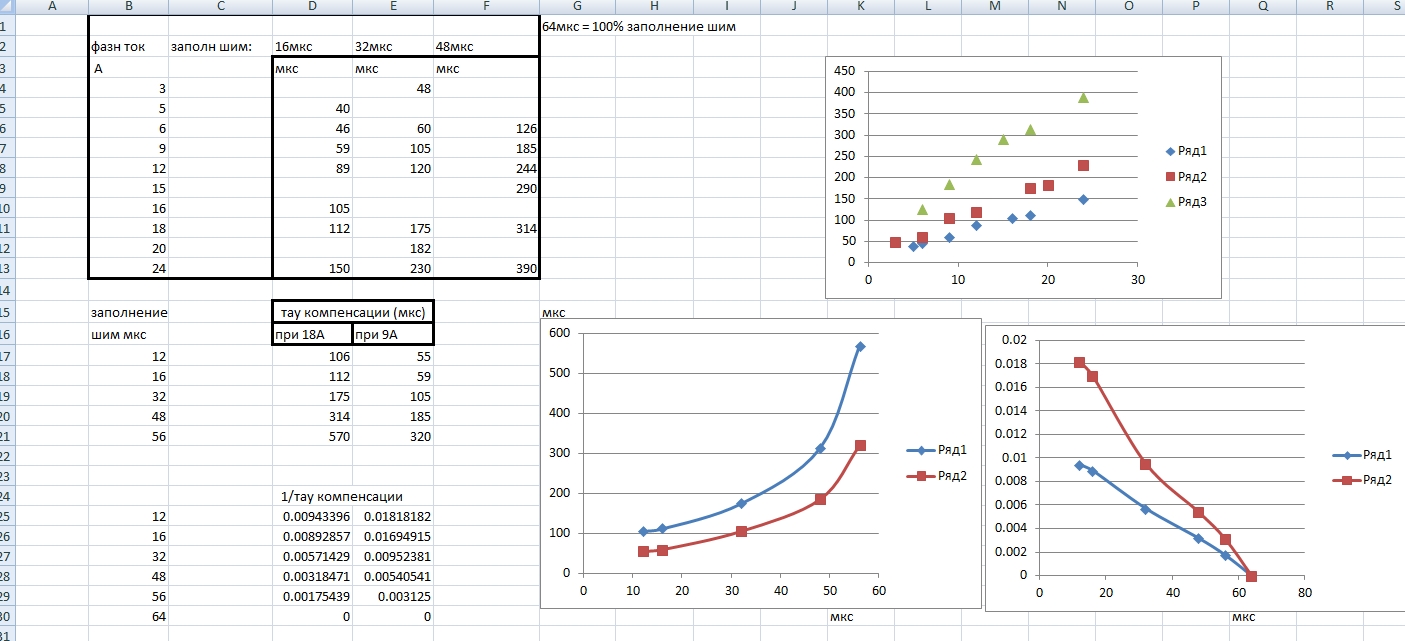Select the cell containing value 320
The width and height of the screenshot is (1405, 641).
[x=393, y=435]
